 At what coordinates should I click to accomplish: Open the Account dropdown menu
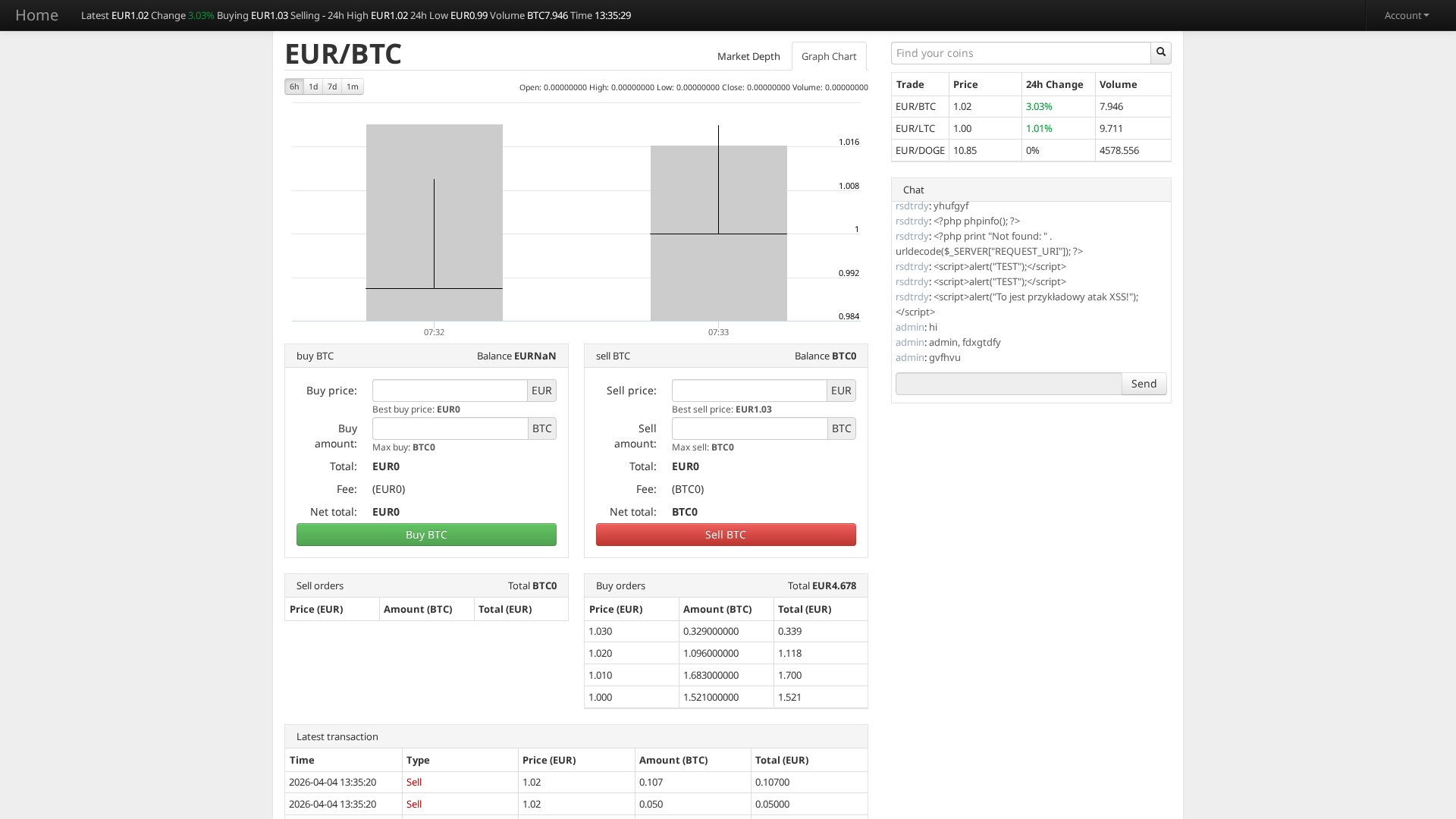(1405, 15)
